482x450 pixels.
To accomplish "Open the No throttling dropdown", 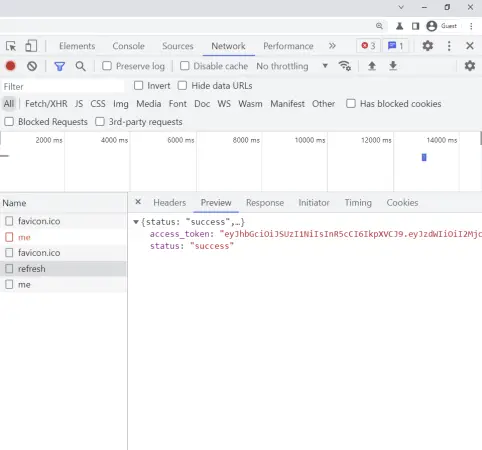I will coord(292,66).
